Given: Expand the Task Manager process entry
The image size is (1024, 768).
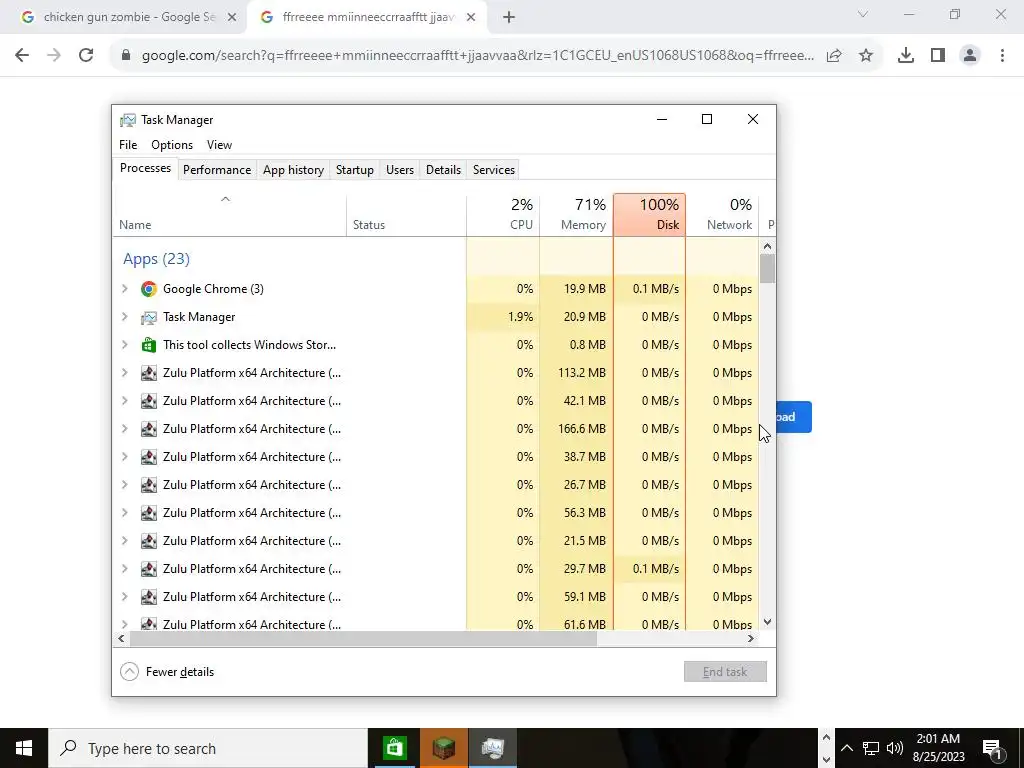Looking at the screenshot, I should pos(125,317).
